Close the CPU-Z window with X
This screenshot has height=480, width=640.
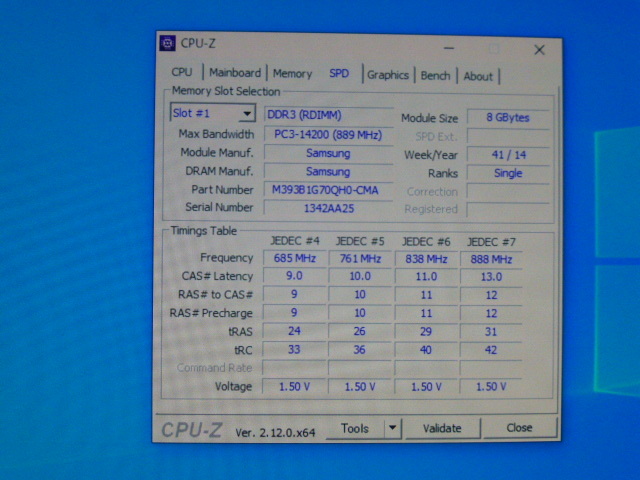[539, 50]
